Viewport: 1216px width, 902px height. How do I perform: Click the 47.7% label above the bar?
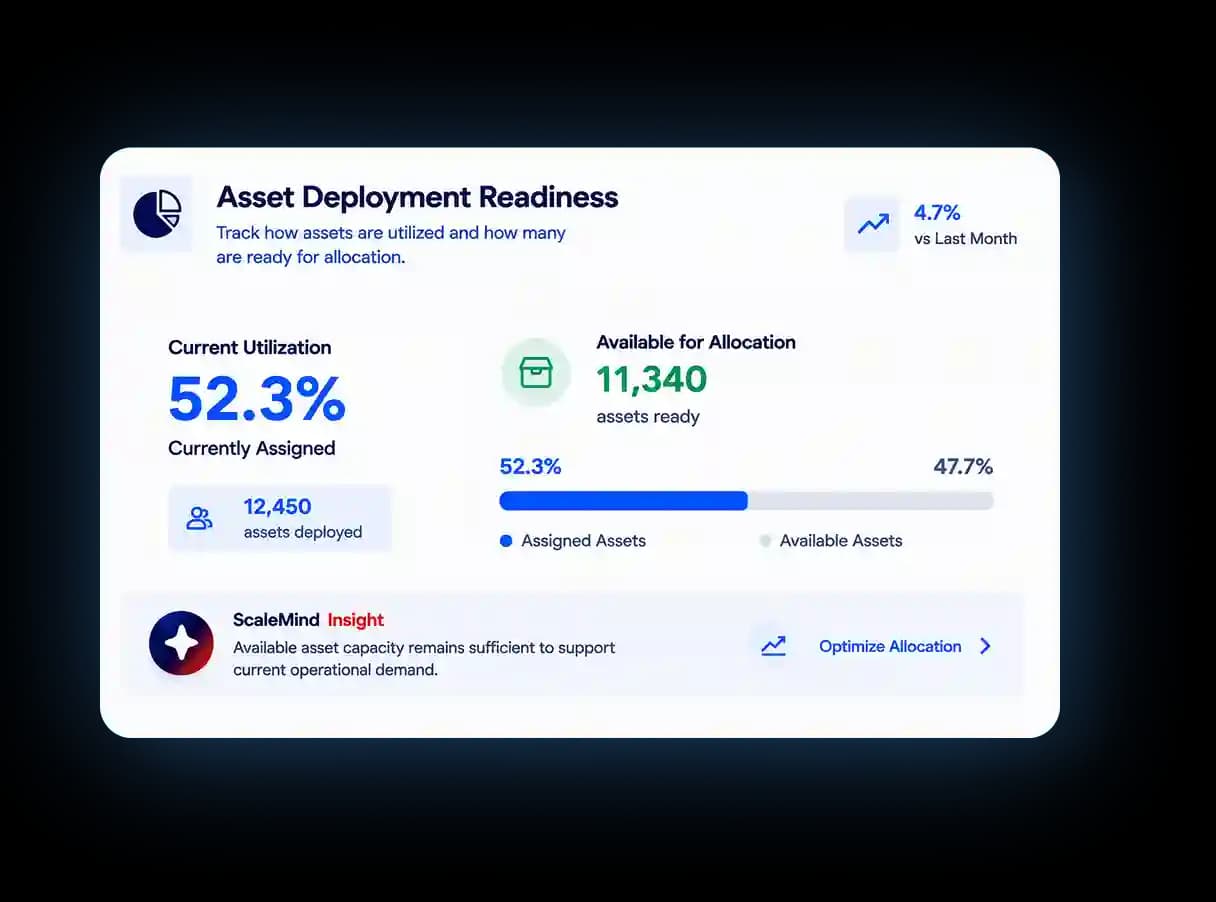[963, 466]
